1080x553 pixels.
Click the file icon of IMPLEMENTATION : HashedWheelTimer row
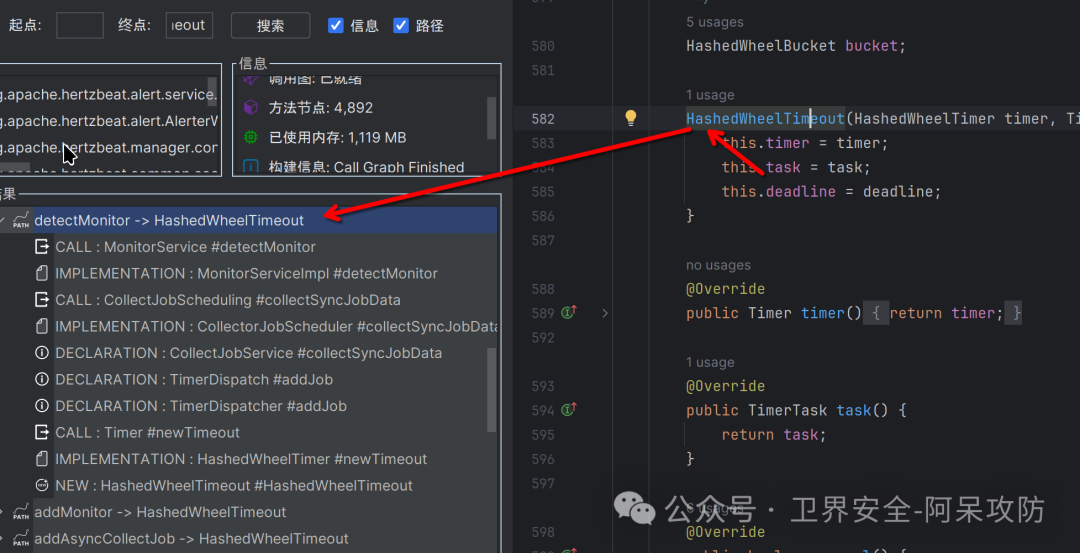[x=43, y=459]
